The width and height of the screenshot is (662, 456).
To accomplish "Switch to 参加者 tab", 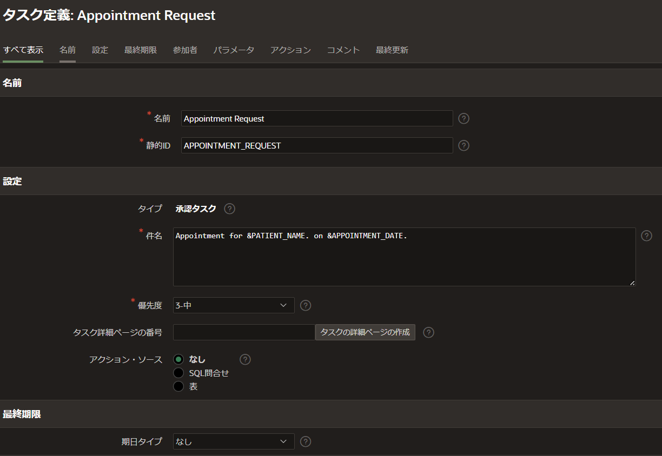I will coord(185,50).
